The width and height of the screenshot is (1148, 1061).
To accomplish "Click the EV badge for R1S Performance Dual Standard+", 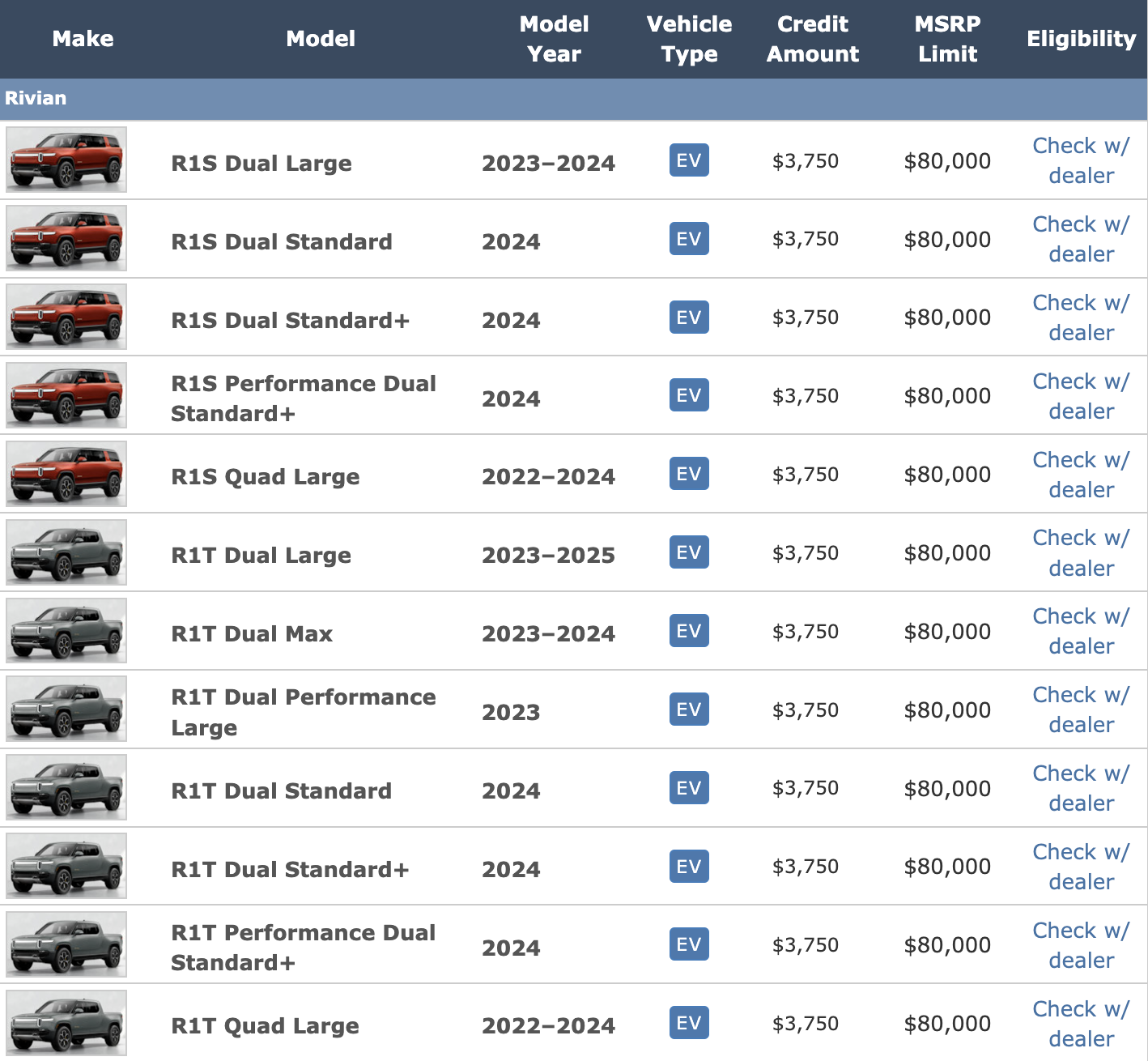I will pos(689,395).
